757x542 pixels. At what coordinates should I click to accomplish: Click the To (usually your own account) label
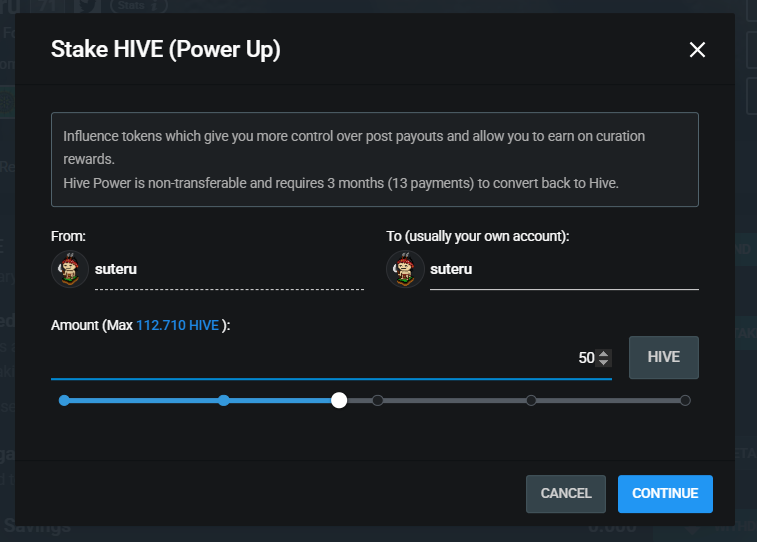[x=477, y=236]
